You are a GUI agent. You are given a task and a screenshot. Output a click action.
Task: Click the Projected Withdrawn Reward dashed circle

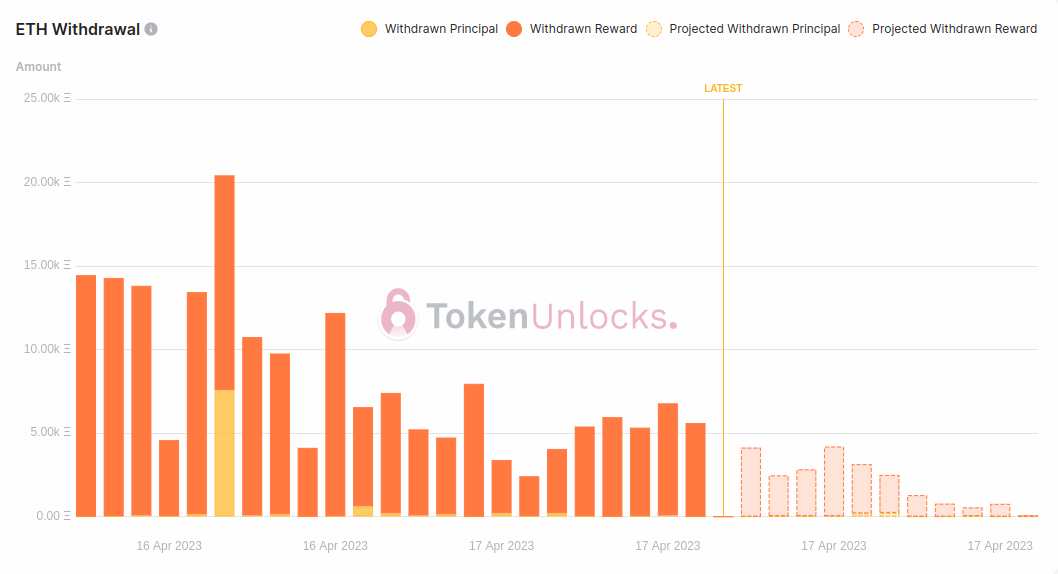click(857, 29)
